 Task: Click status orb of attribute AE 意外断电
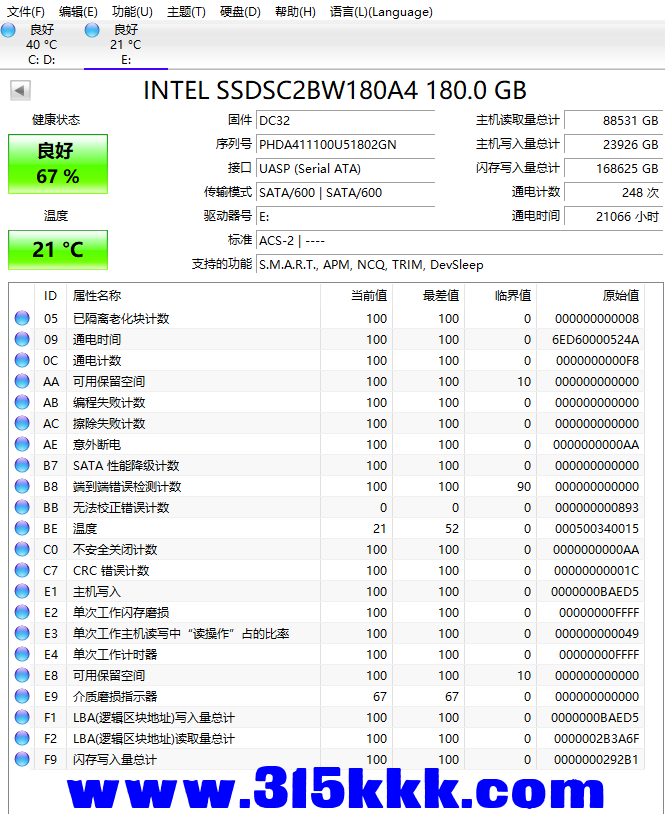click(x=22, y=444)
